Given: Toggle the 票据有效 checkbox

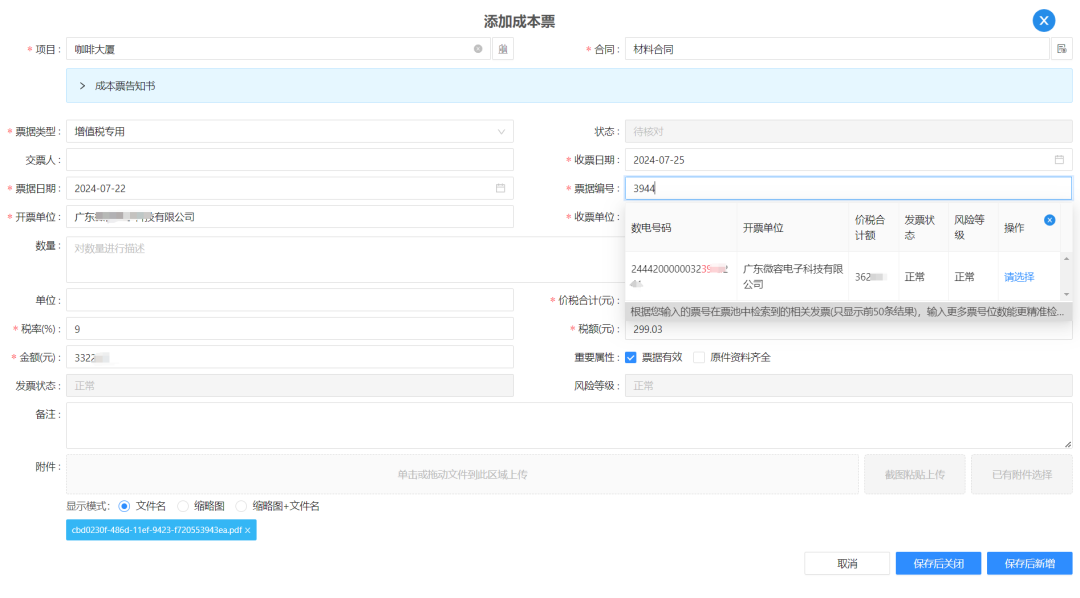Looking at the screenshot, I should click(x=631, y=357).
